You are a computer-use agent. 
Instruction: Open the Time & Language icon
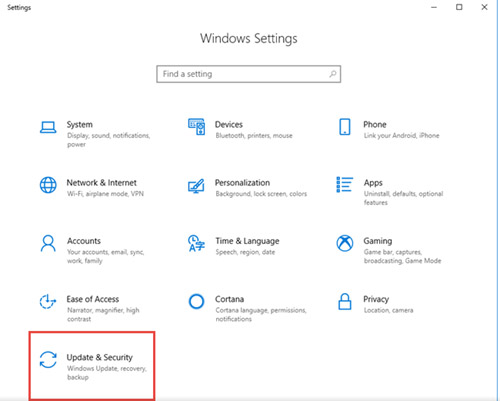pyautogui.click(x=196, y=243)
